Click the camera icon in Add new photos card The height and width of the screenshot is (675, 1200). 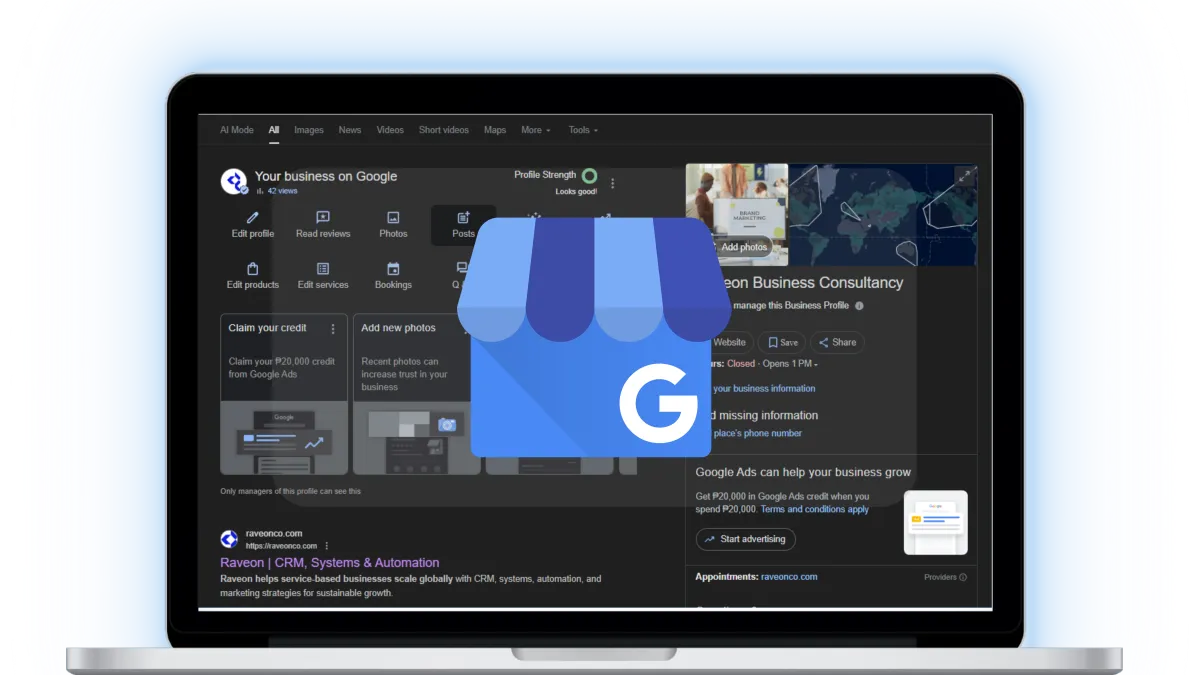point(447,425)
